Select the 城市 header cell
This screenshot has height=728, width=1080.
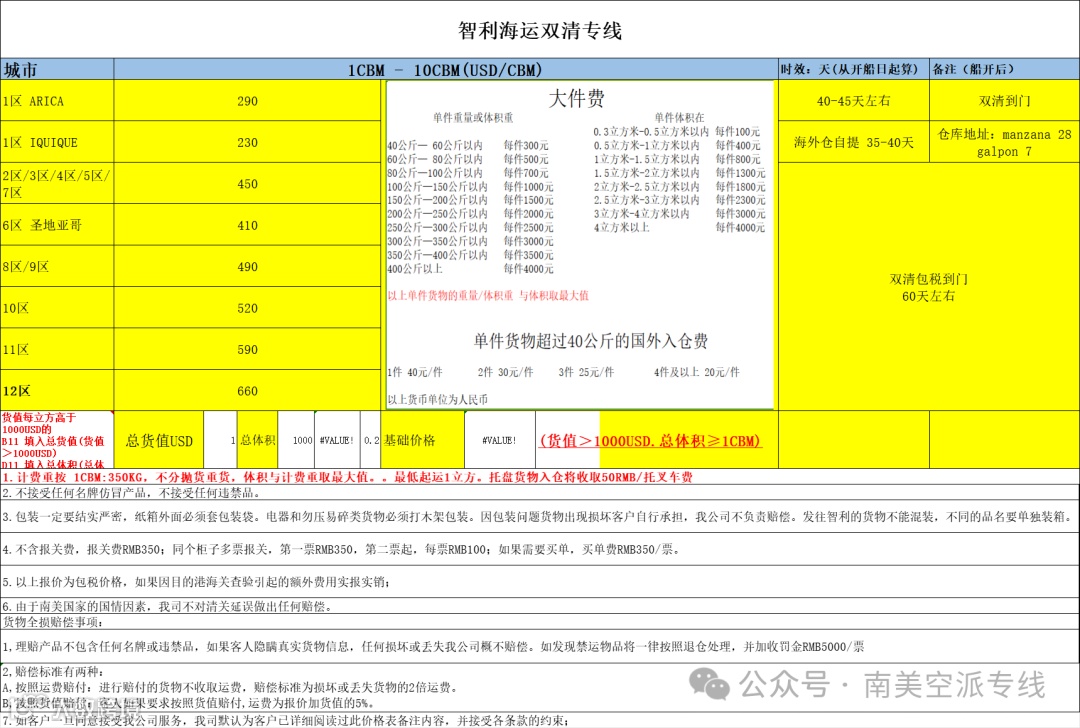pyautogui.click(x=57, y=70)
